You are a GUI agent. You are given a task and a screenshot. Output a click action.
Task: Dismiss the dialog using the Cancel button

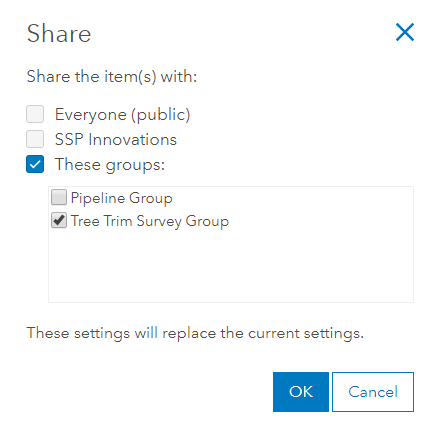click(373, 392)
